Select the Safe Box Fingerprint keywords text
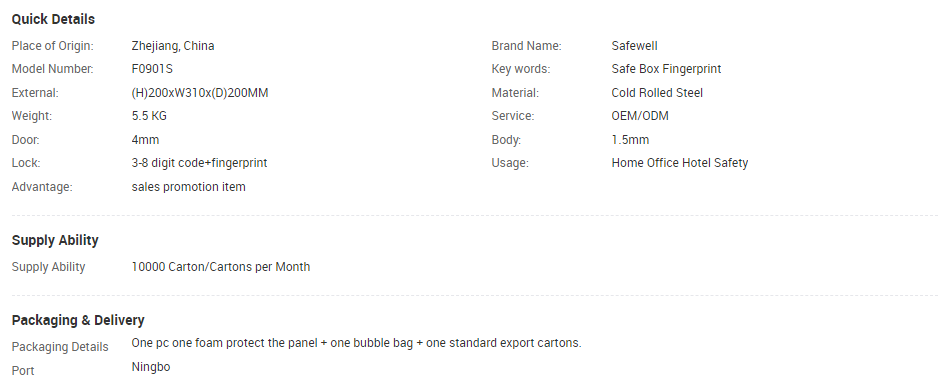This screenshot has height=381, width=944. click(x=666, y=69)
